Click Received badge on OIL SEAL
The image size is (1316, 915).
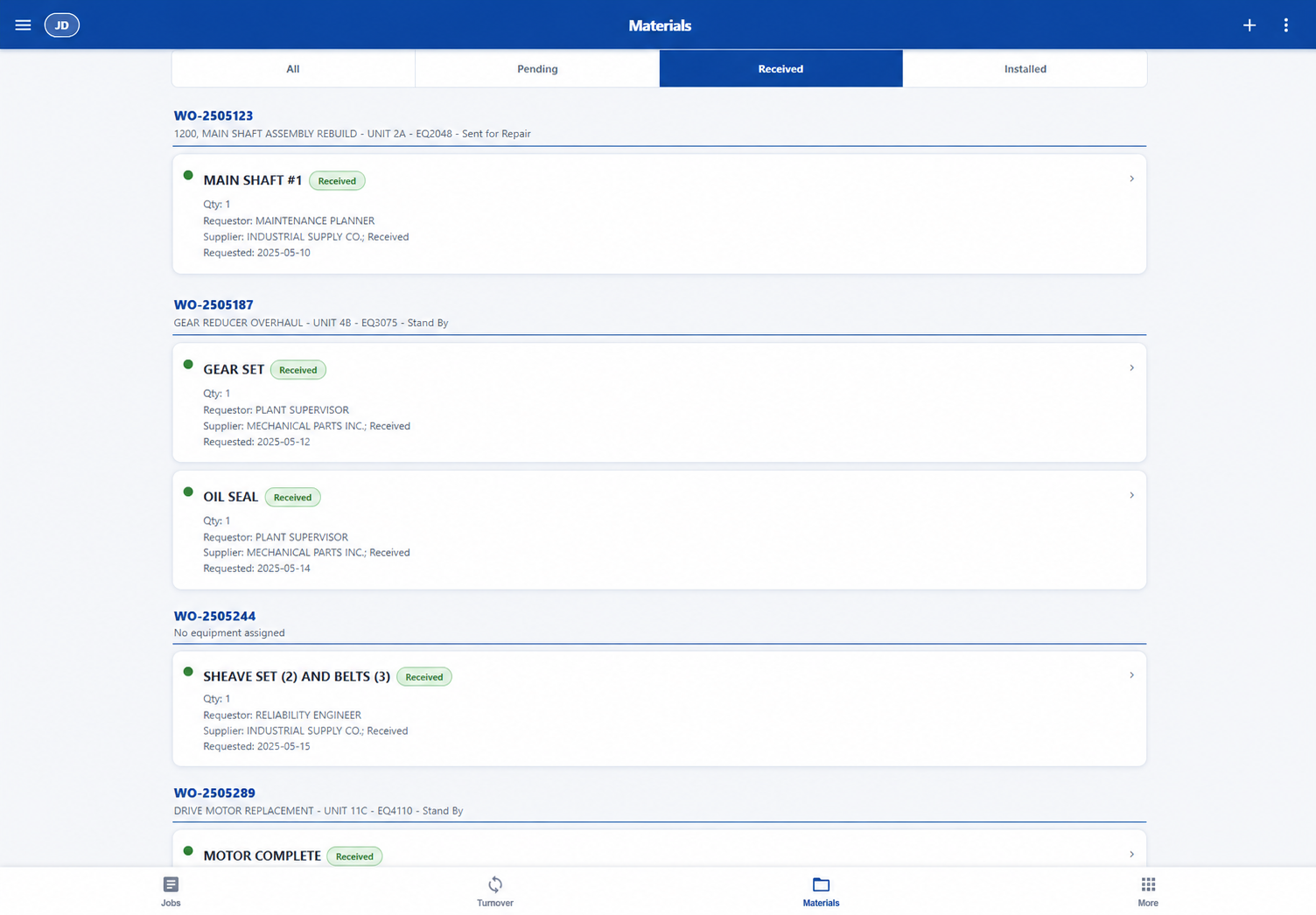293,498
